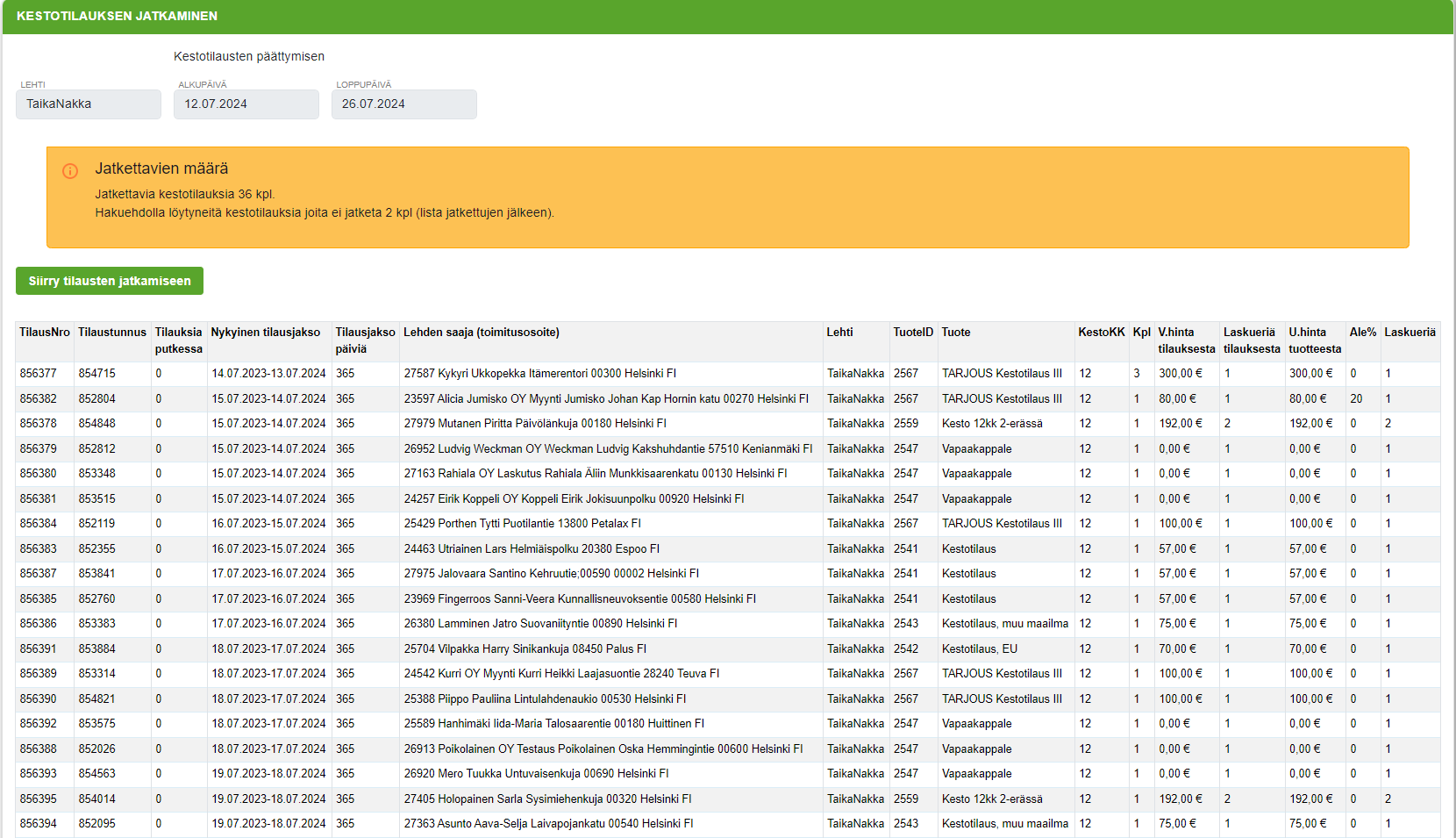Click 'Kesto 12kk 2-erässä' in row 856395
The image size is (1456, 838).
tap(993, 799)
